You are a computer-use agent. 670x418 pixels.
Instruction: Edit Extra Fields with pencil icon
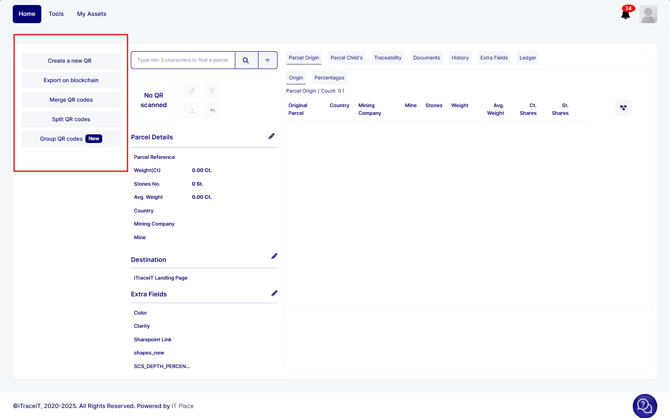pos(274,294)
